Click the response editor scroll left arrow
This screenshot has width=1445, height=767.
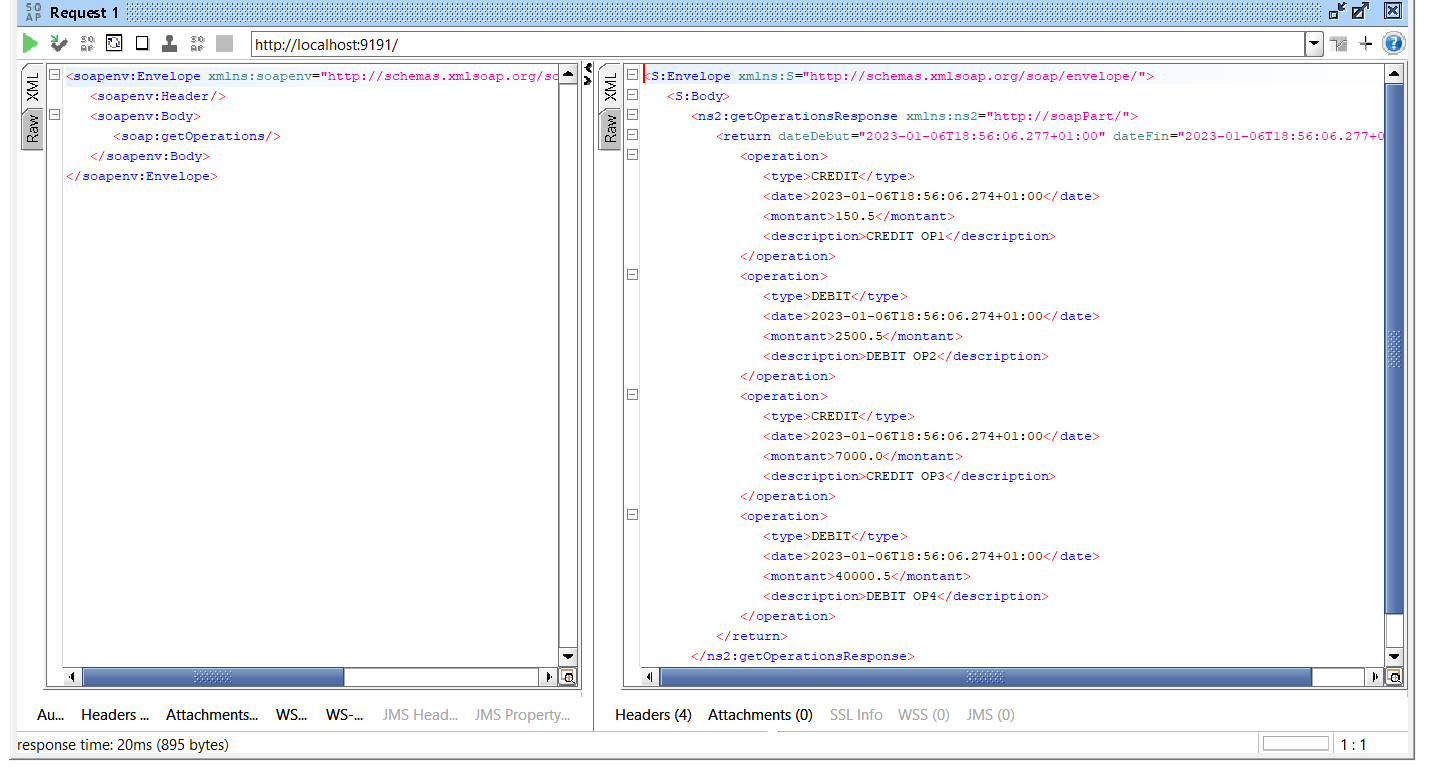650,677
